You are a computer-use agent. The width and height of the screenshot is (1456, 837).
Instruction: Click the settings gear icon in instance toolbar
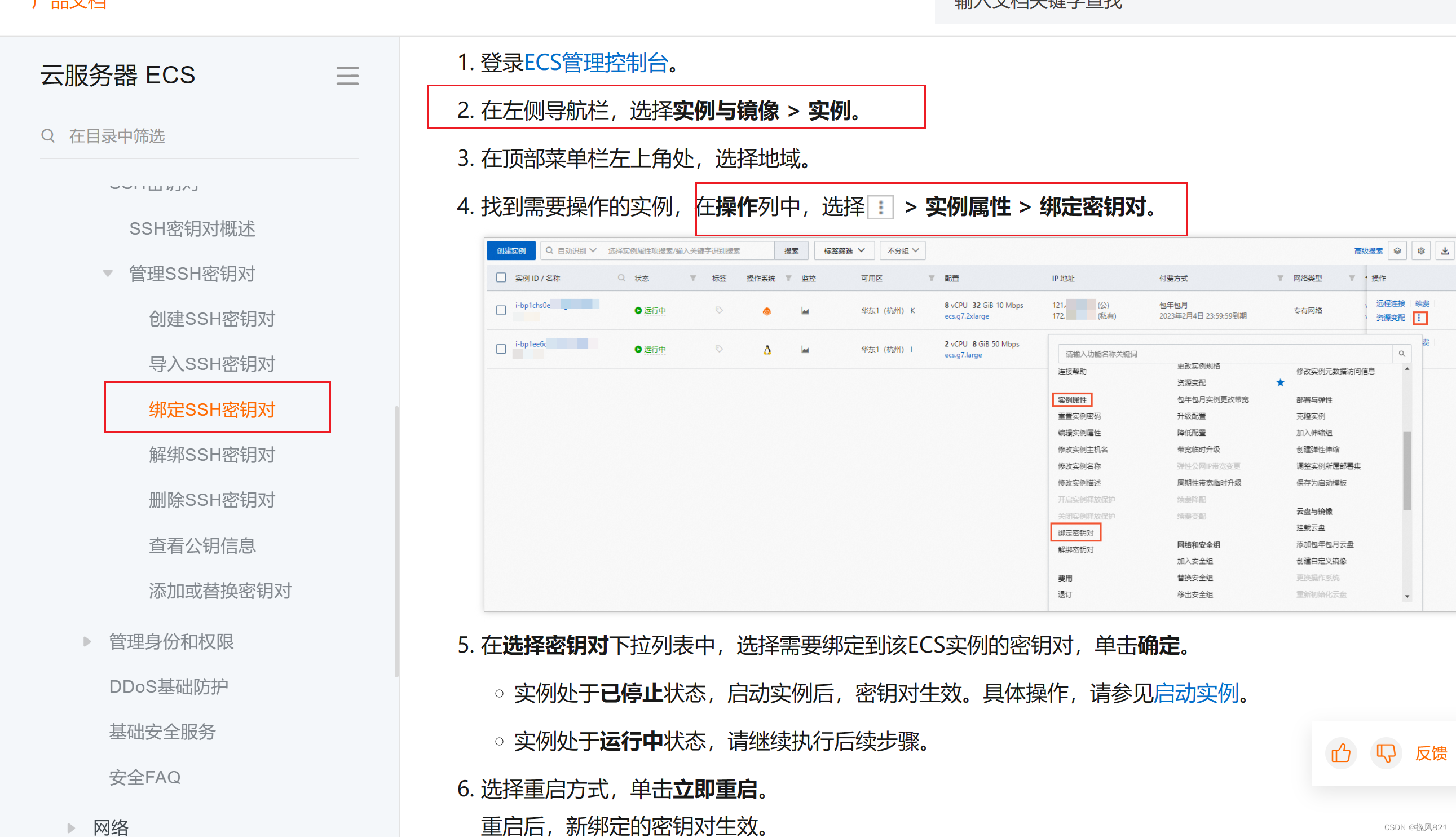[1421, 250]
